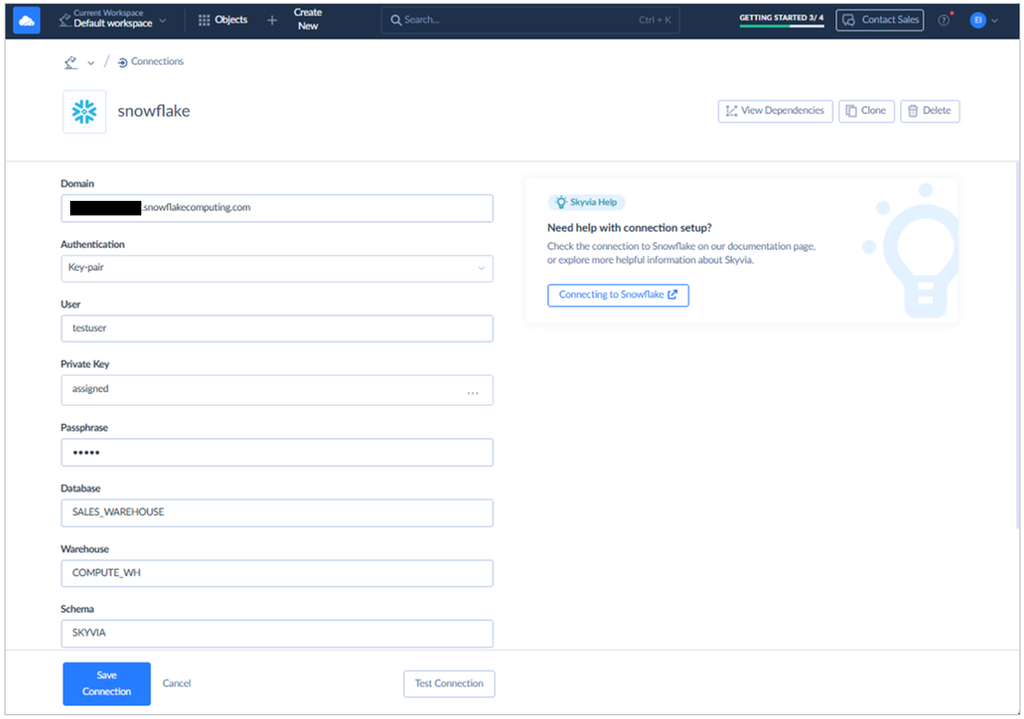Viewport: 1024px width, 719px height.
Task: Click the Warehouse field COMPUTE_WH
Action: tap(277, 573)
